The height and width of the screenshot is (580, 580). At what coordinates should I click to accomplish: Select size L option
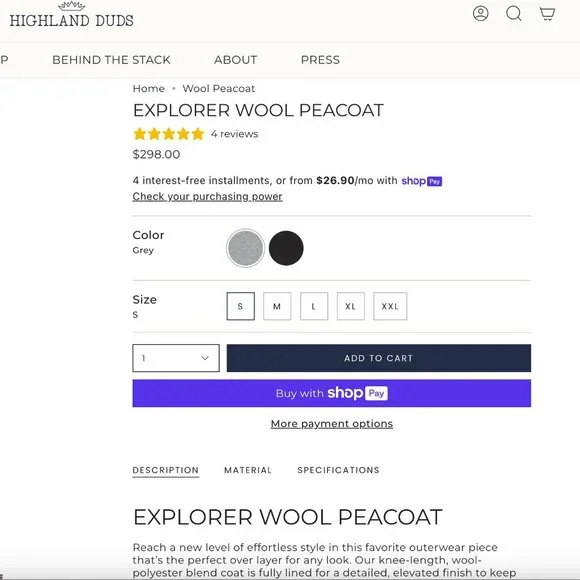pos(314,306)
